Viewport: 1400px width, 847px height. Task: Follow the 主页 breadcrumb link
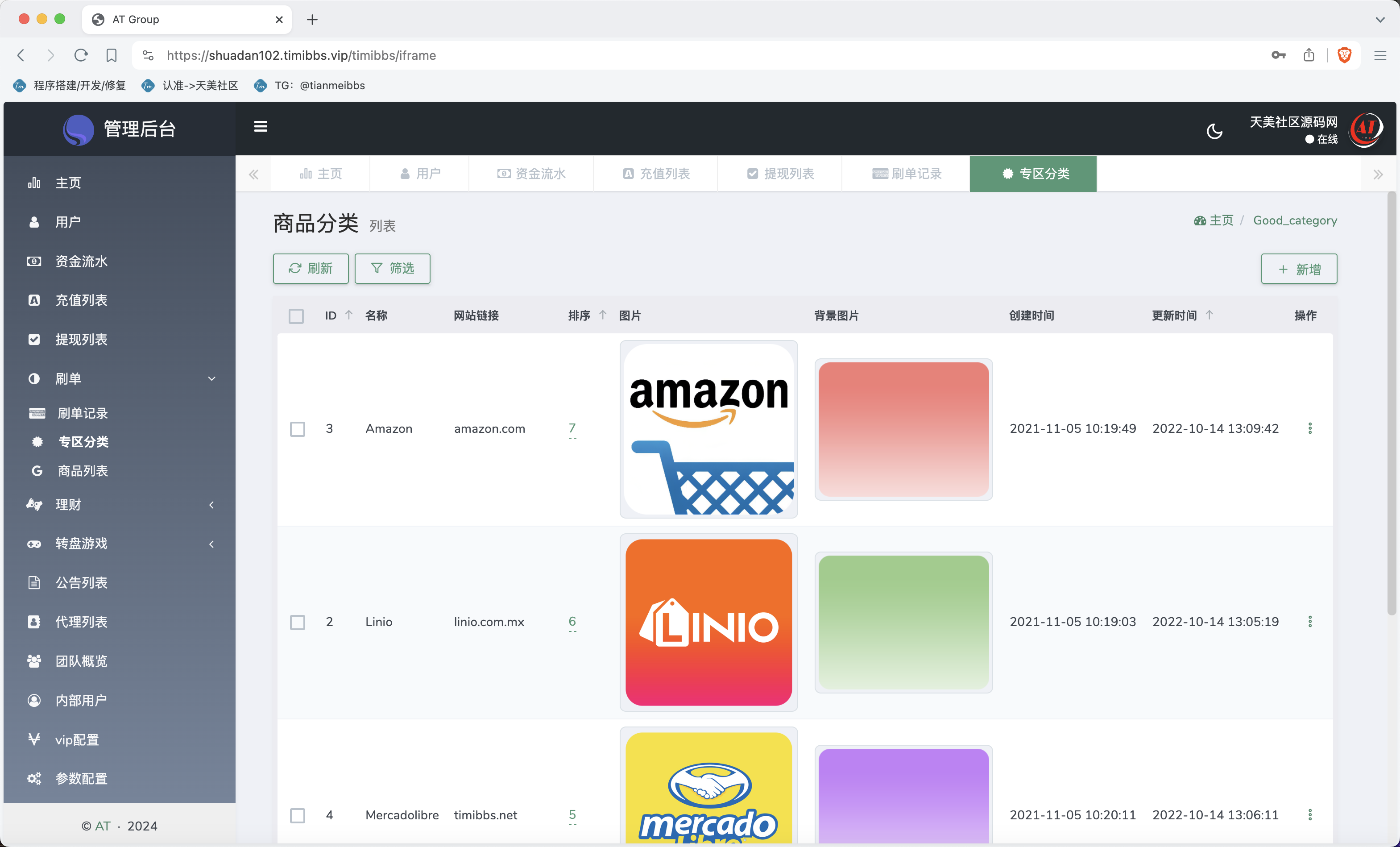(1214, 220)
